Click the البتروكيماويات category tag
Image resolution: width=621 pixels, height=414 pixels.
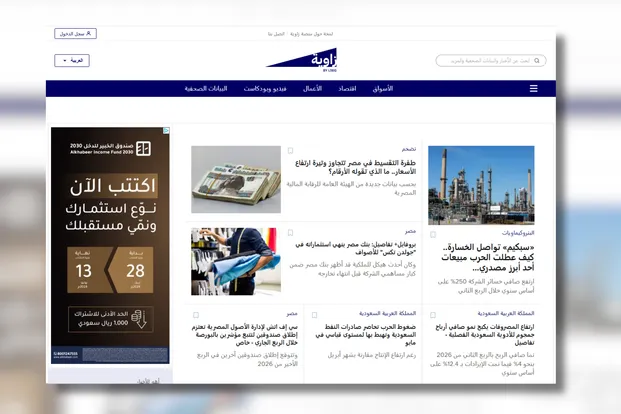point(518,233)
